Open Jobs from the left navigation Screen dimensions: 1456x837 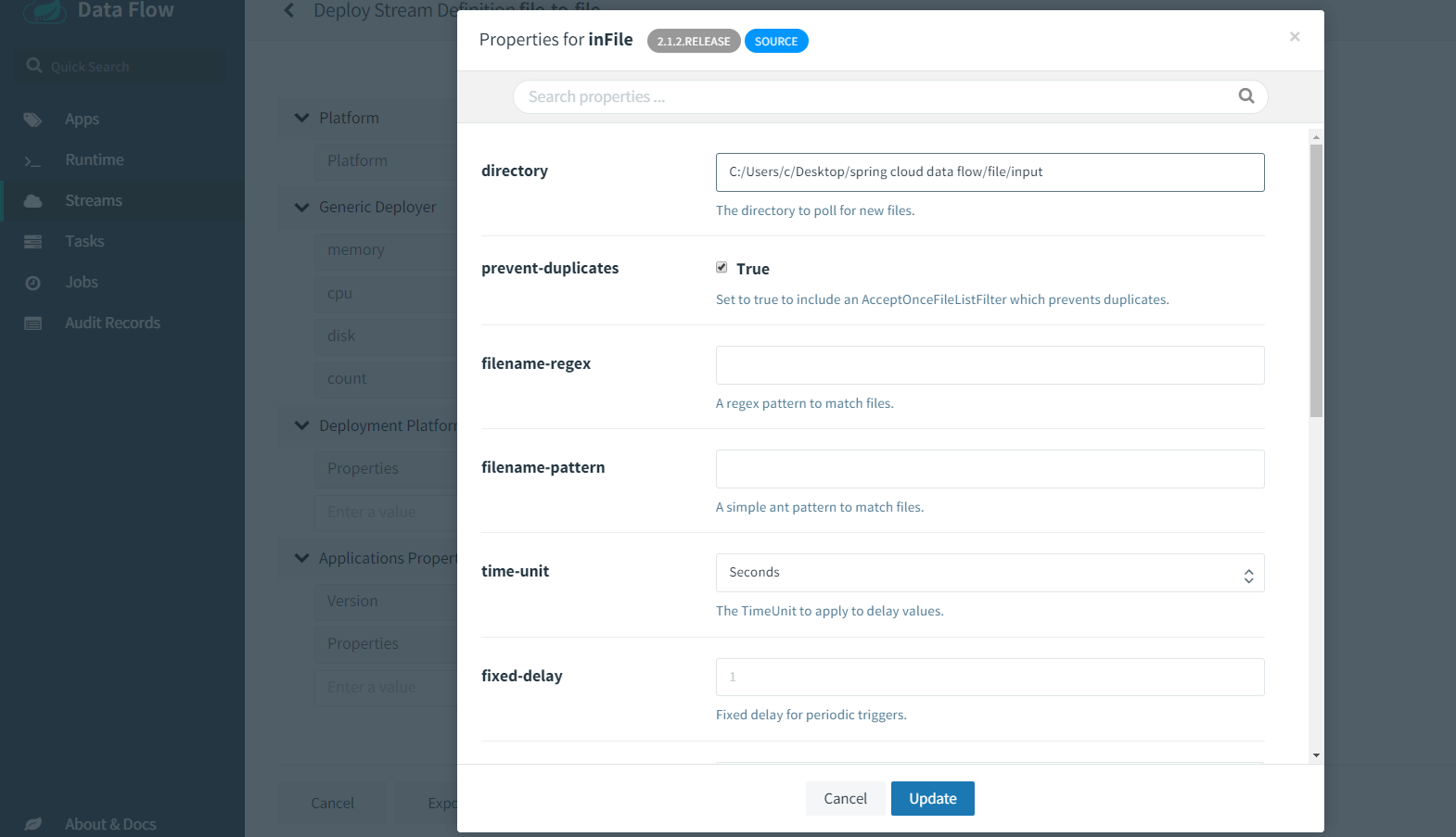click(82, 282)
